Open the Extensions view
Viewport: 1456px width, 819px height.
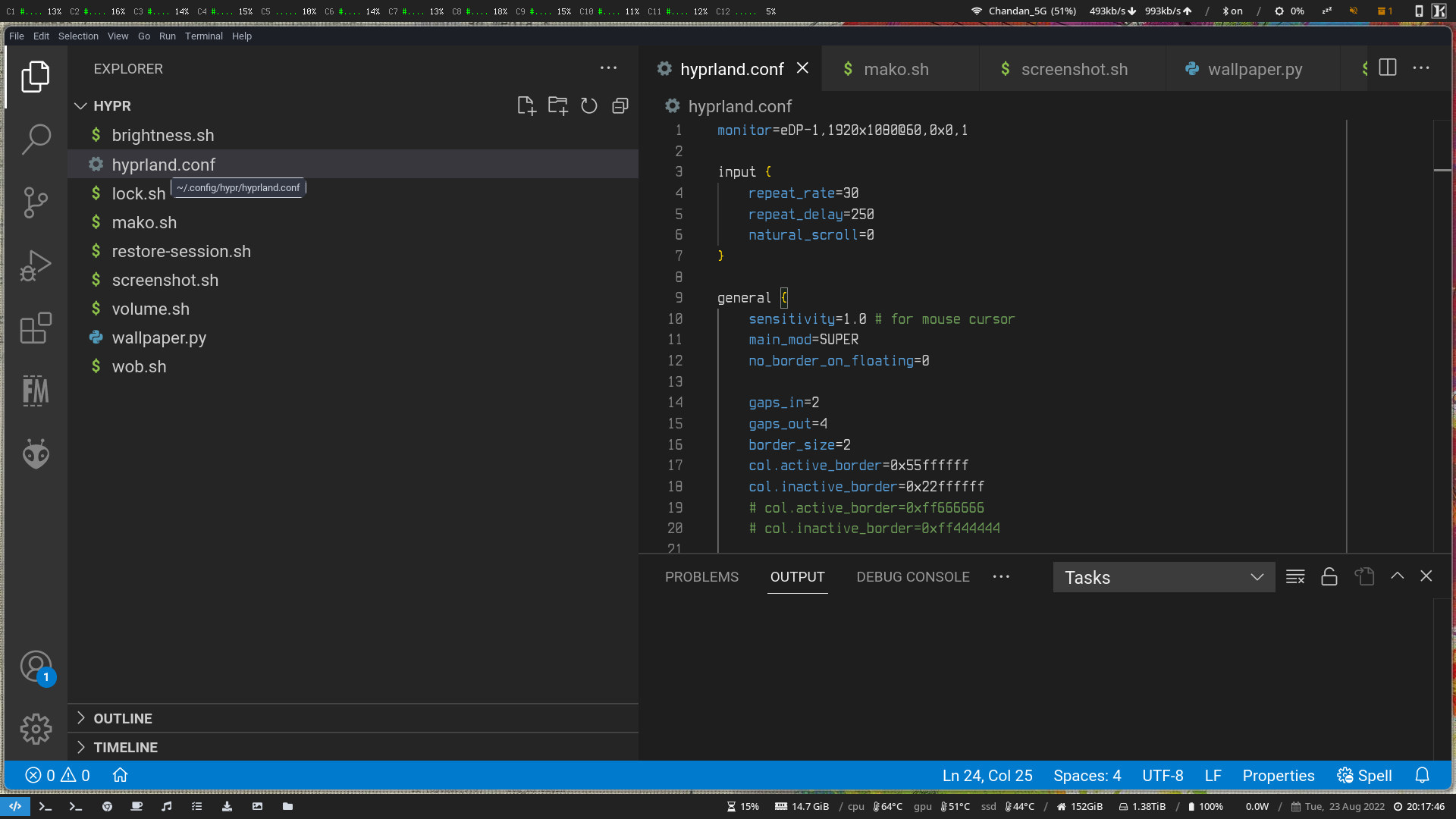coord(35,328)
